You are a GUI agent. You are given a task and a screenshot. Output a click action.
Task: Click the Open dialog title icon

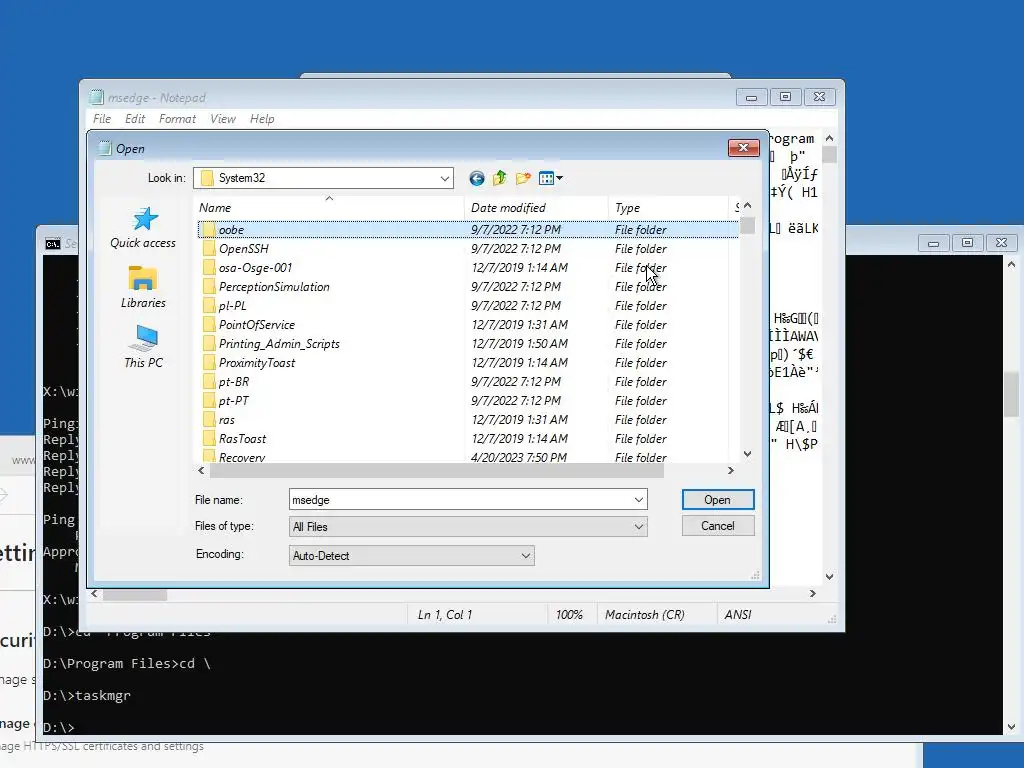tap(104, 148)
